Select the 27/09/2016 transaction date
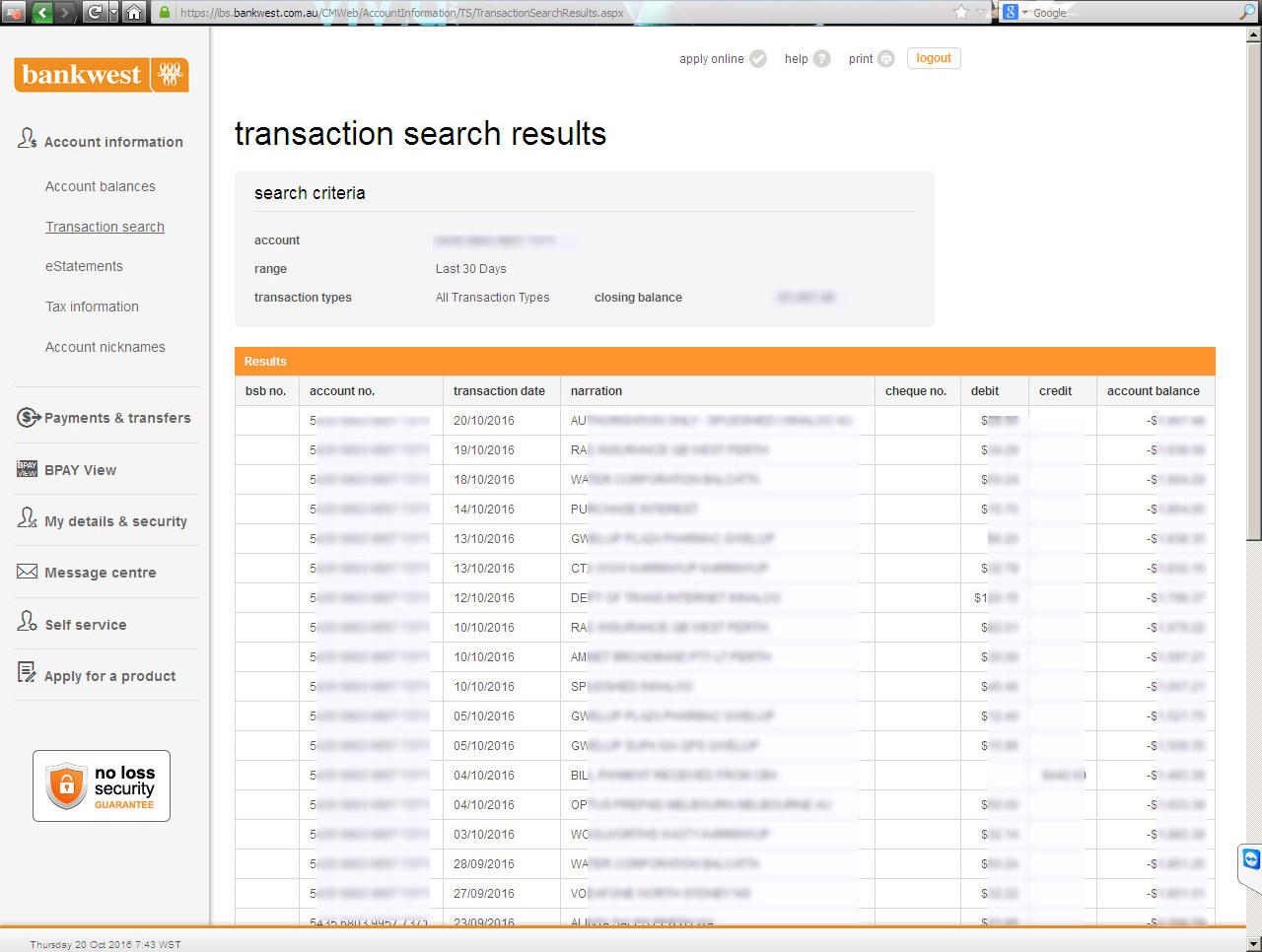 point(484,894)
